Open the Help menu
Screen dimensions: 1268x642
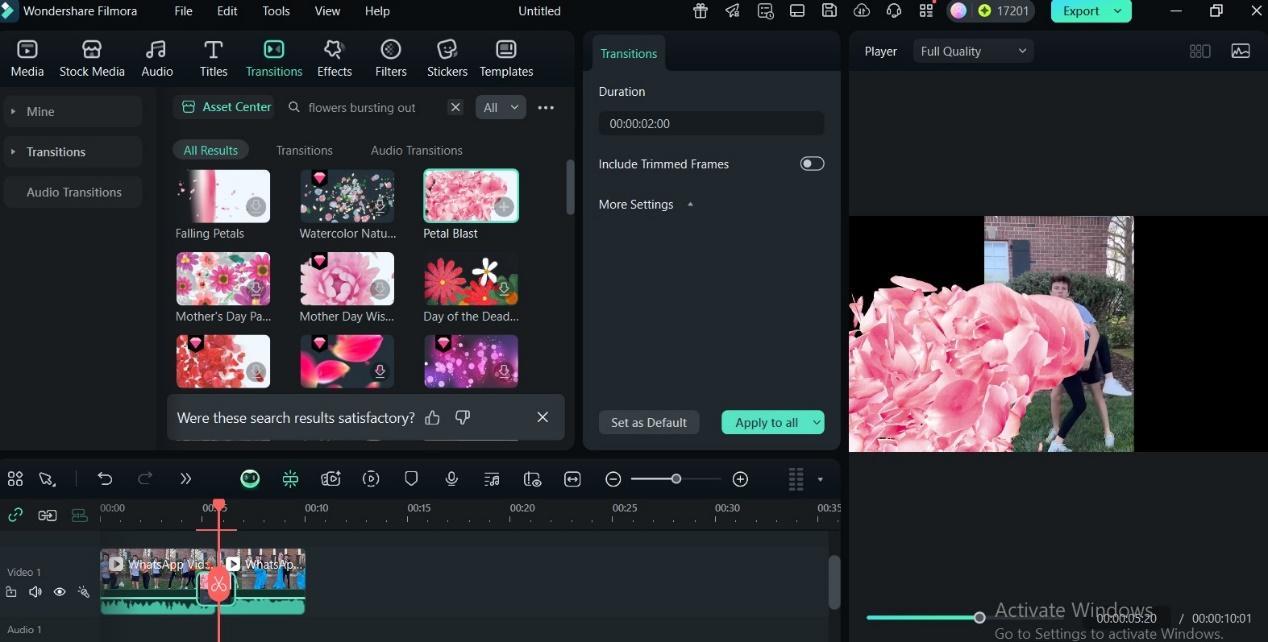(377, 11)
